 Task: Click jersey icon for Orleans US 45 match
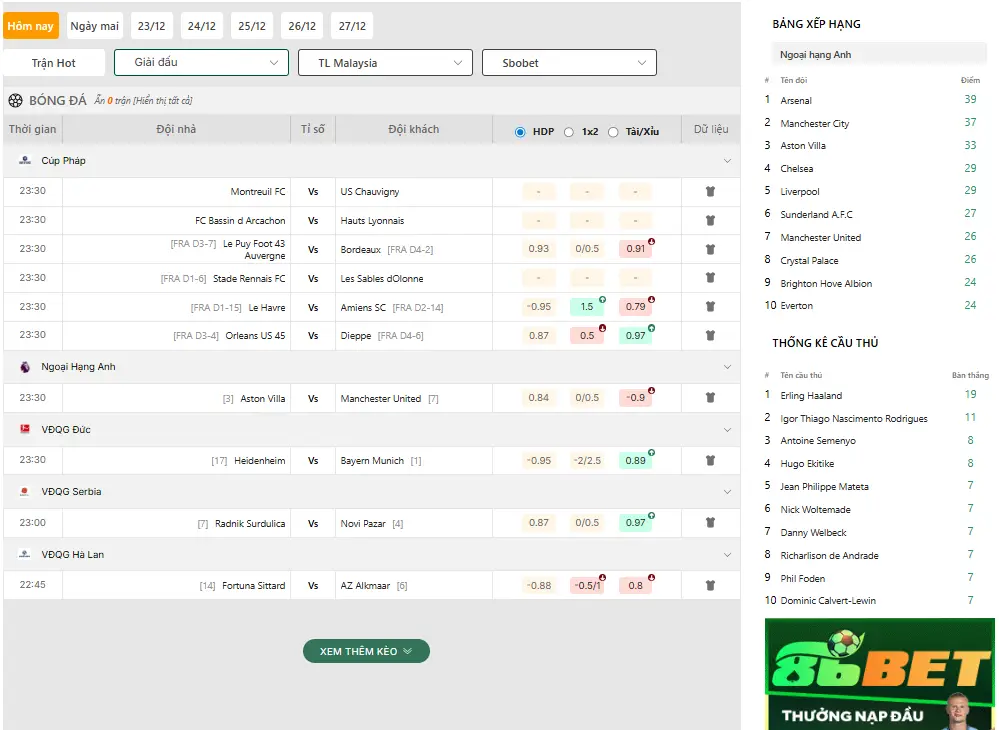[710, 336]
